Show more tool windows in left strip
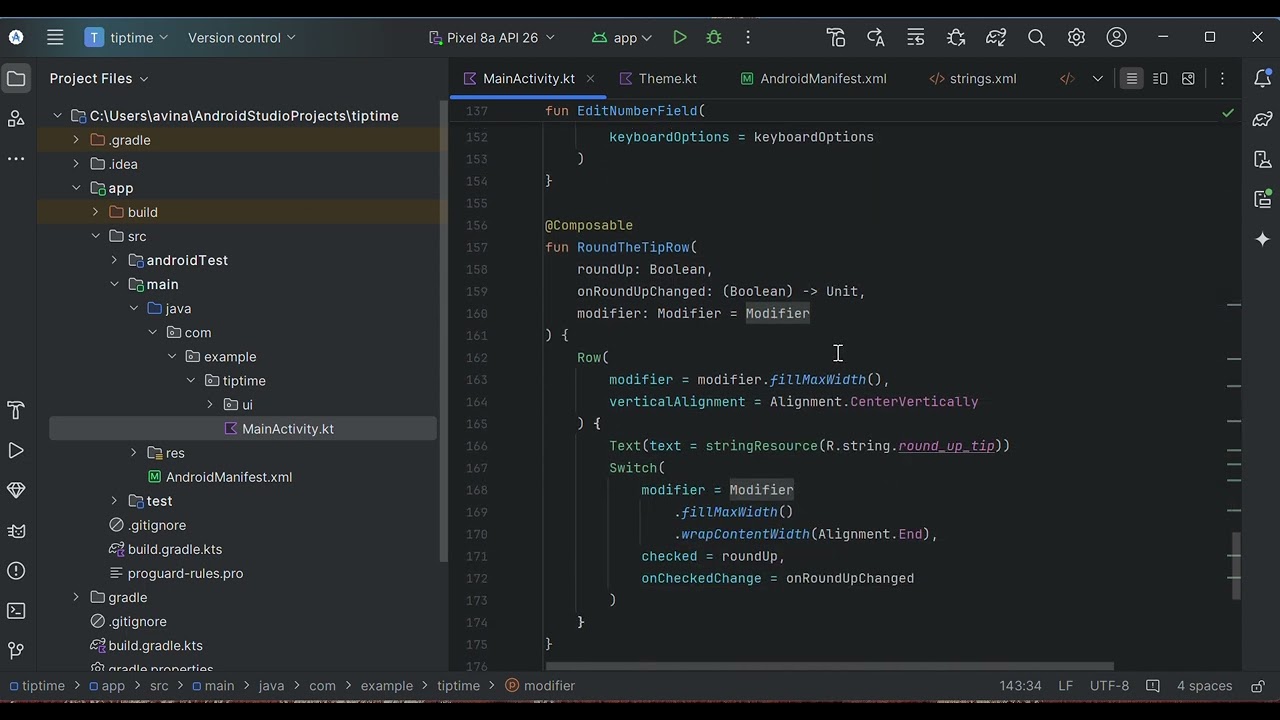1280x720 pixels. pyautogui.click(x=16, y=159)
